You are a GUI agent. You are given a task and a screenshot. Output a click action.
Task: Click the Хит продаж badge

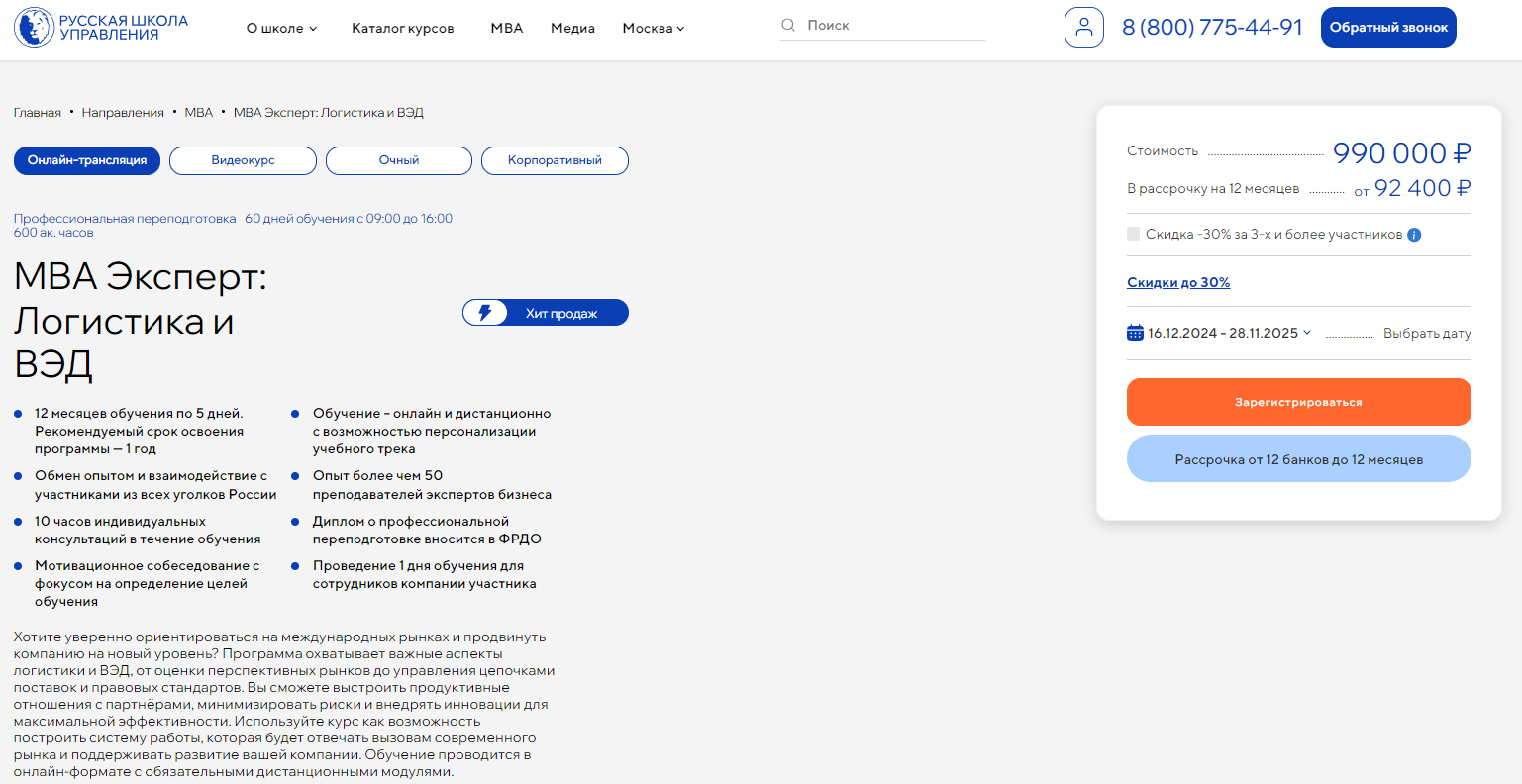546,313
